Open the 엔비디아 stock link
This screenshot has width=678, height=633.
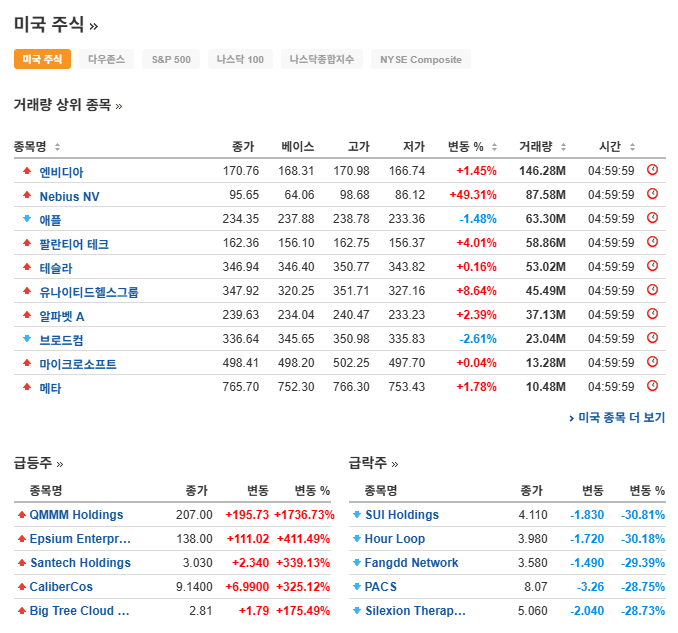pyautogui.click(x=61, y=172)
